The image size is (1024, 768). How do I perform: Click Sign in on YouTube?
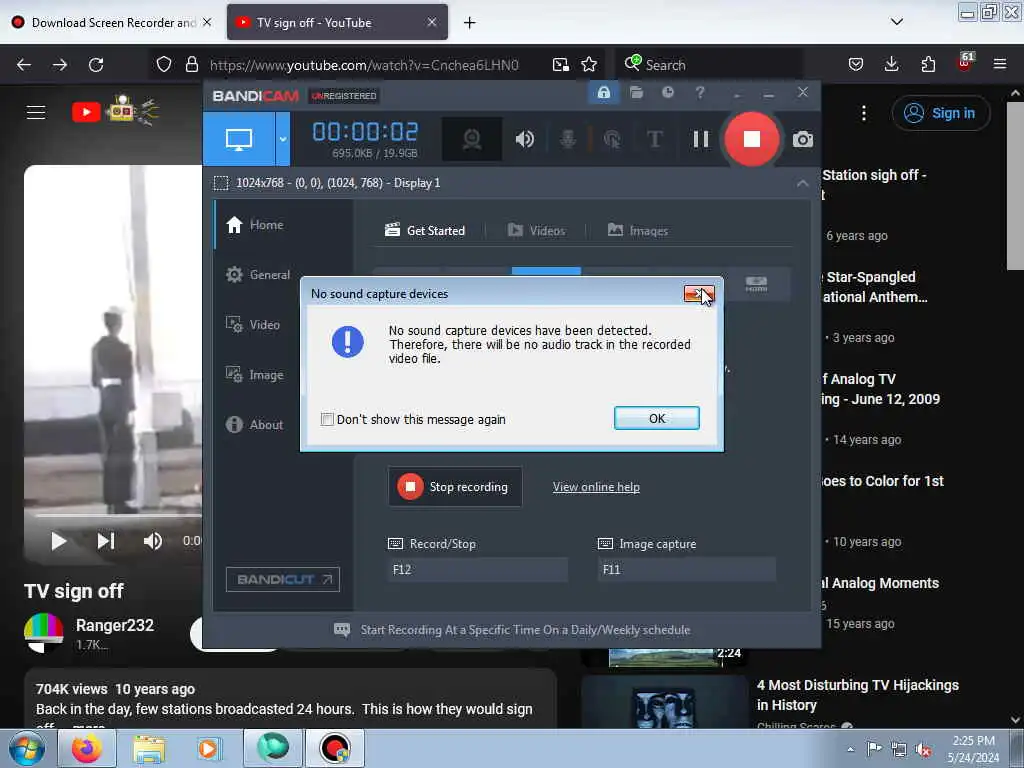(x=940, y=113)
